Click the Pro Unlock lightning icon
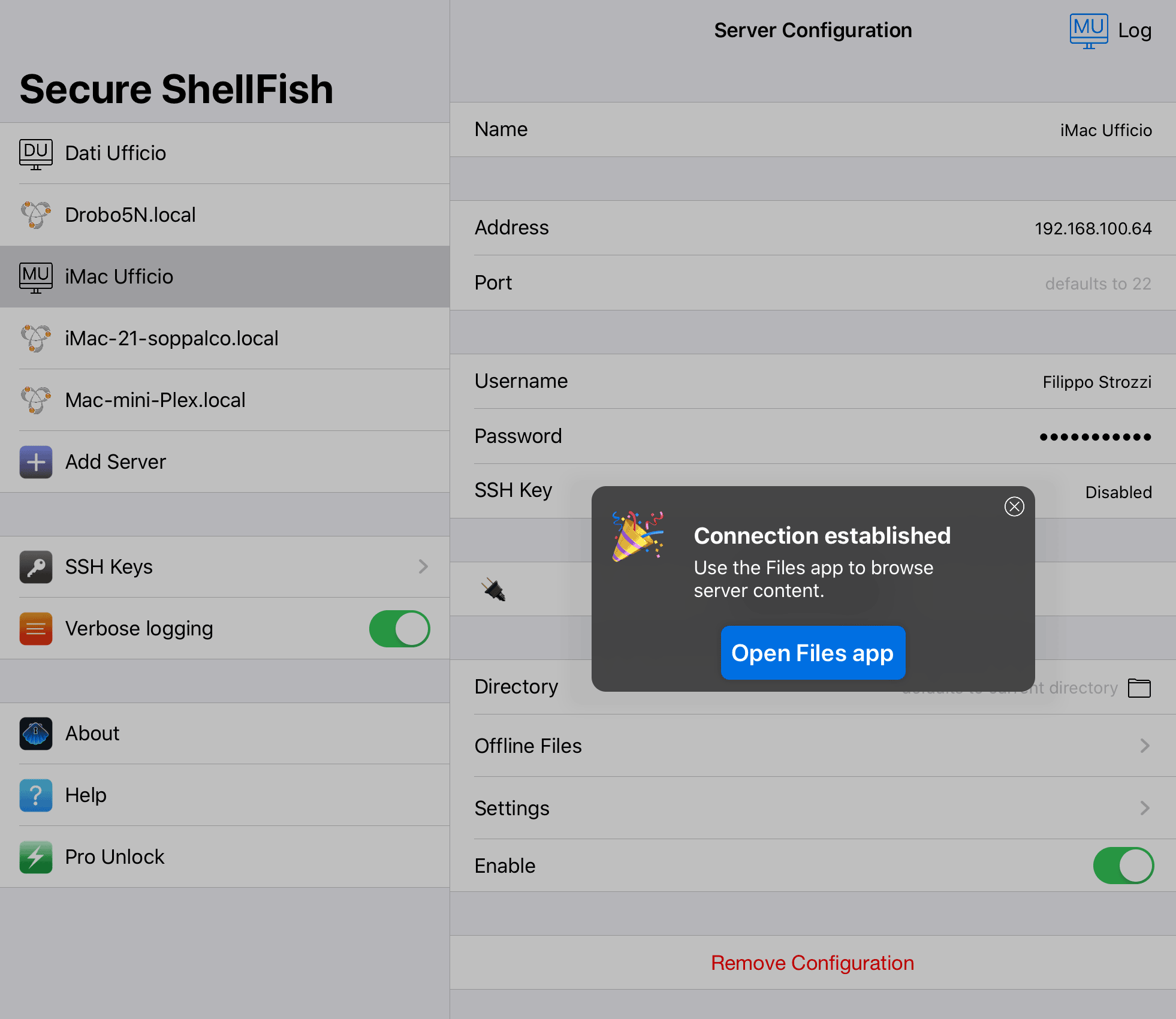This screenshot has height=1019, width=1176. (x=36, y=857)
